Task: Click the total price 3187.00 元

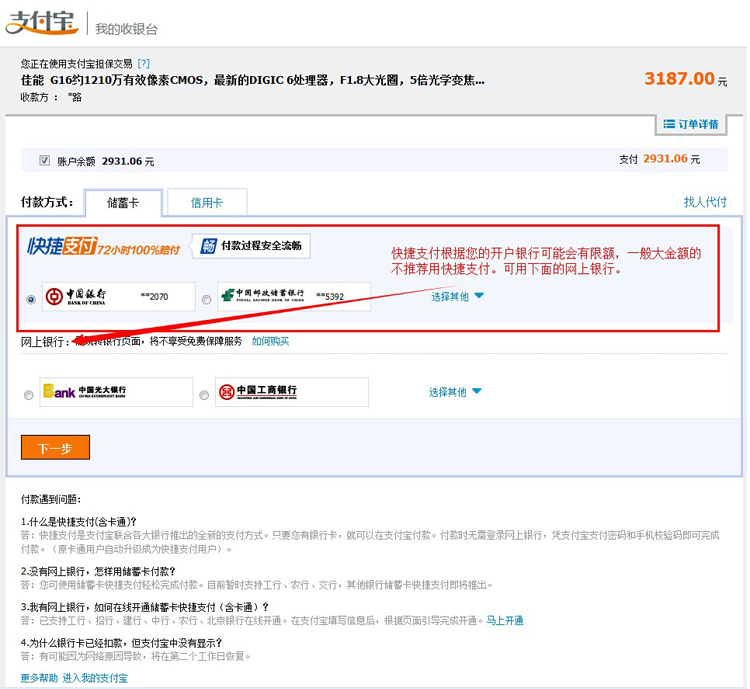Action: (685, 79)
